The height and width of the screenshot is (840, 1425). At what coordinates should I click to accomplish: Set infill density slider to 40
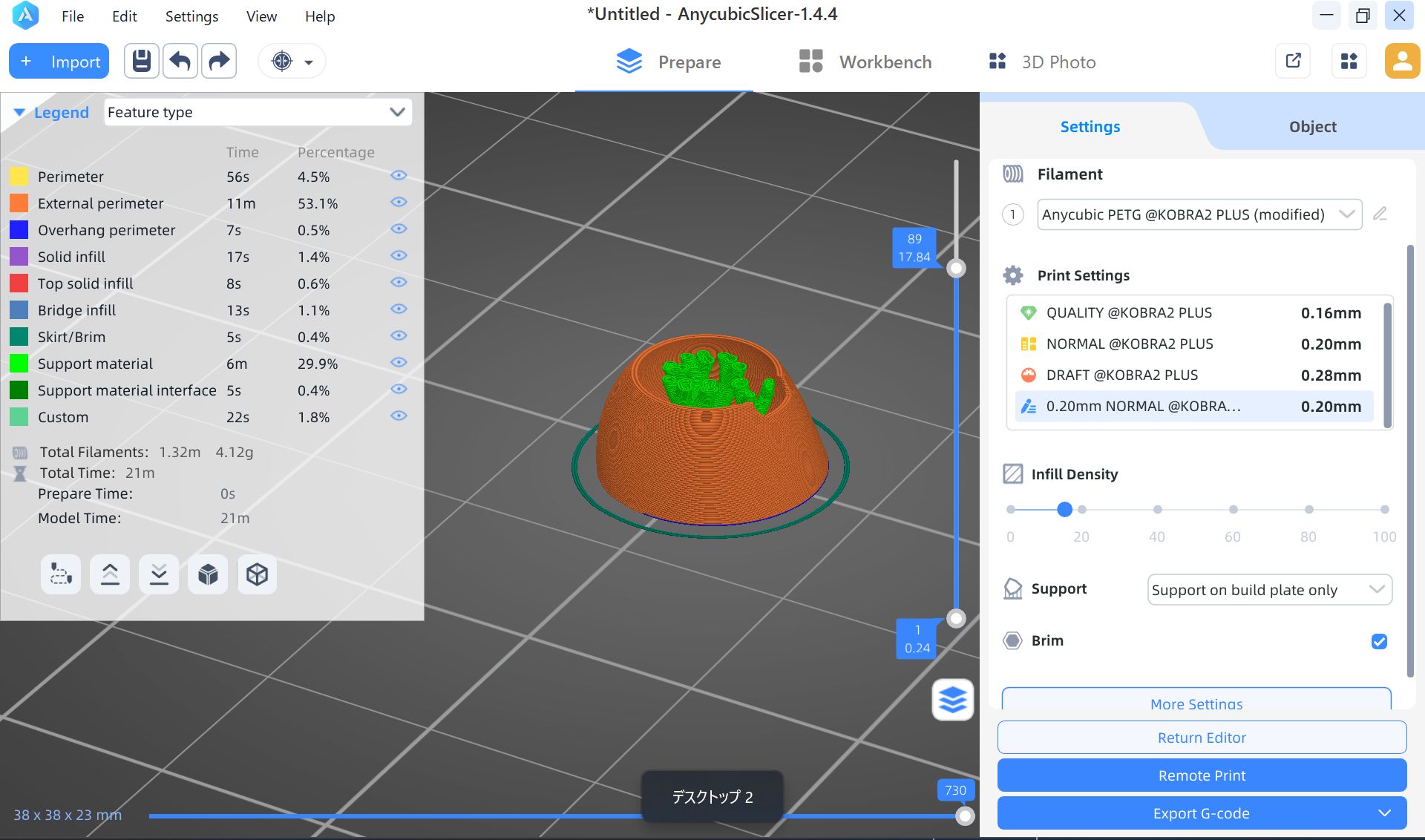(x=1157, y=510)
